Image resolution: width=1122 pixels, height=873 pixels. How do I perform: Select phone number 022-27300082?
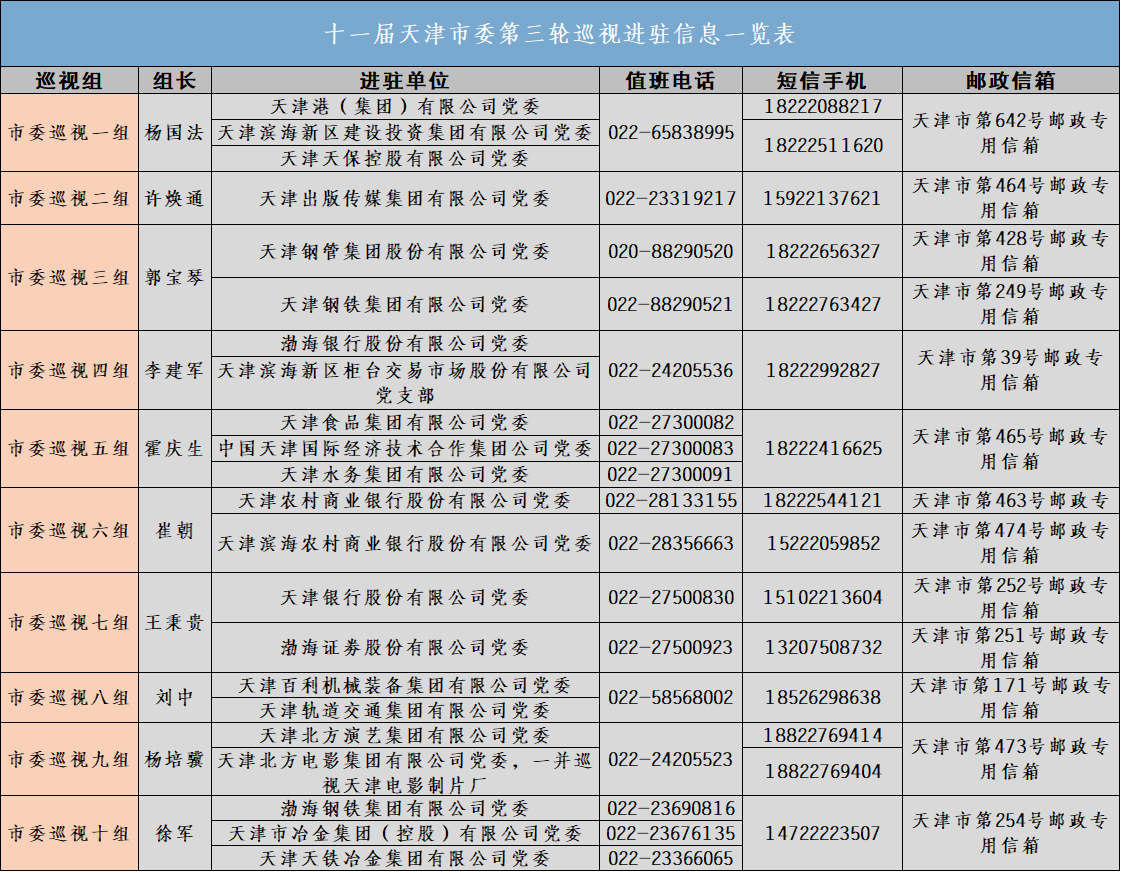[x=671, y=423]
